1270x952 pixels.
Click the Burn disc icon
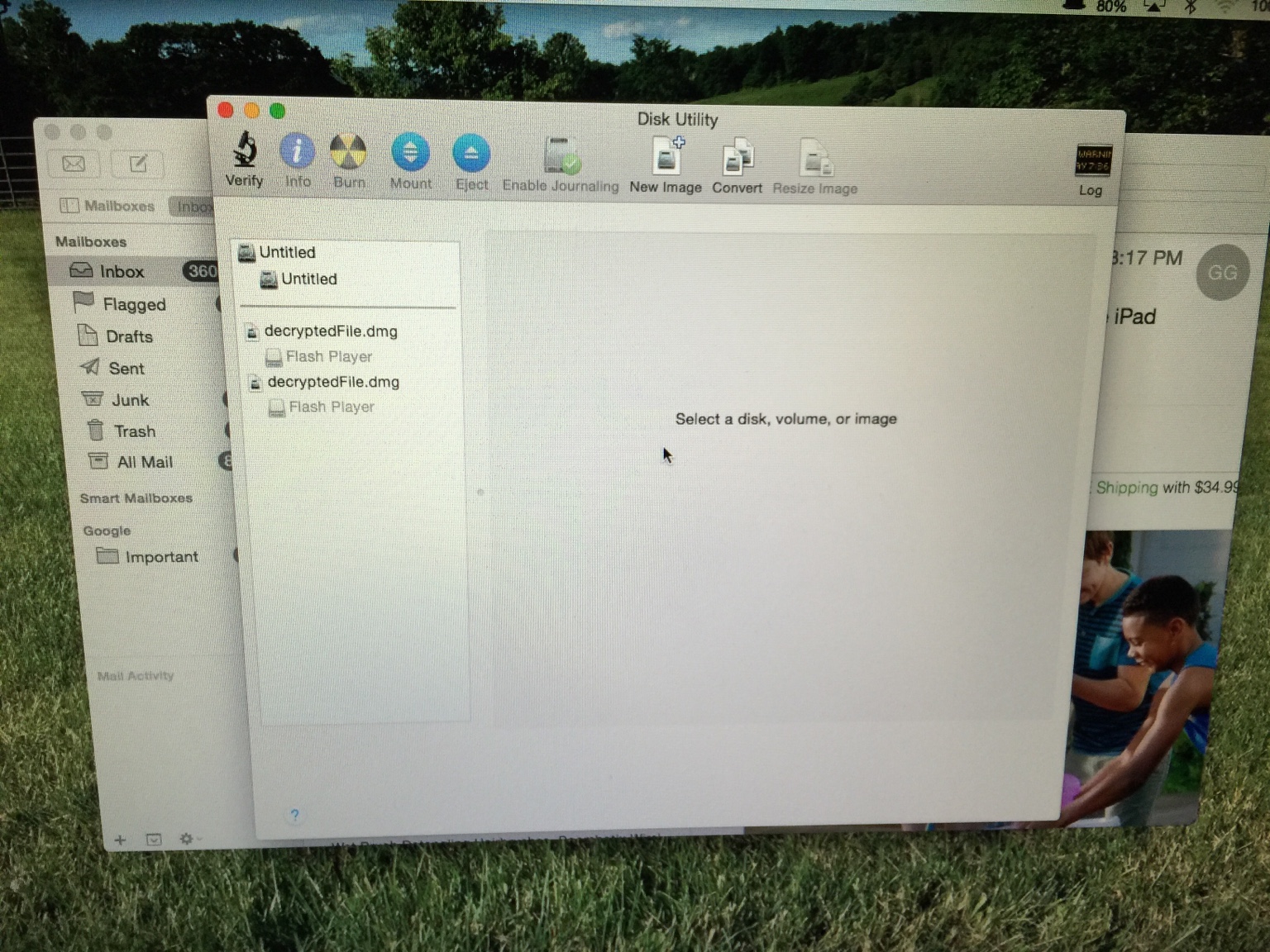[x=348, y=152]
